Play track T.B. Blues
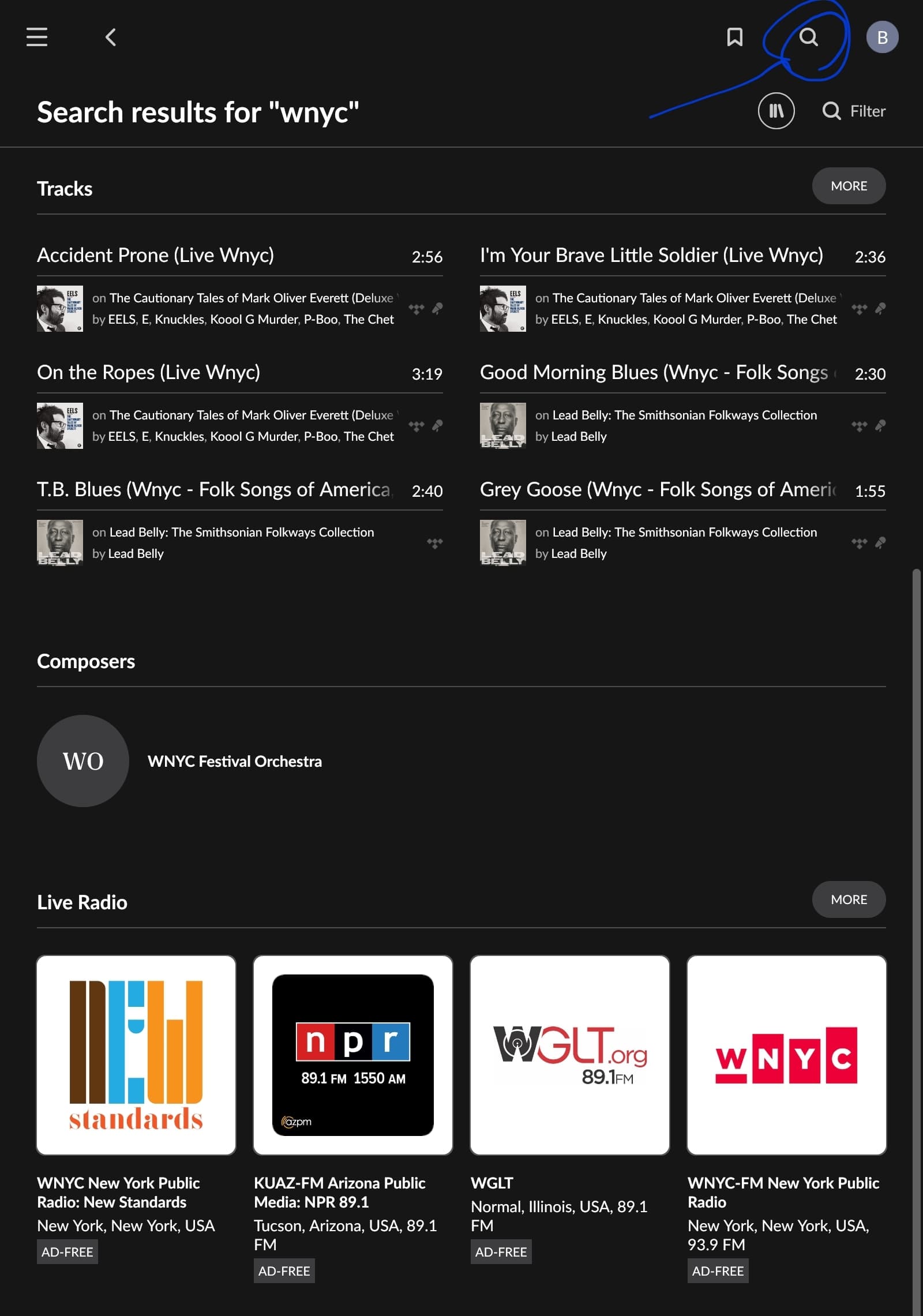Viewport: 923px width, 1316px height. (x=215, y=489)
